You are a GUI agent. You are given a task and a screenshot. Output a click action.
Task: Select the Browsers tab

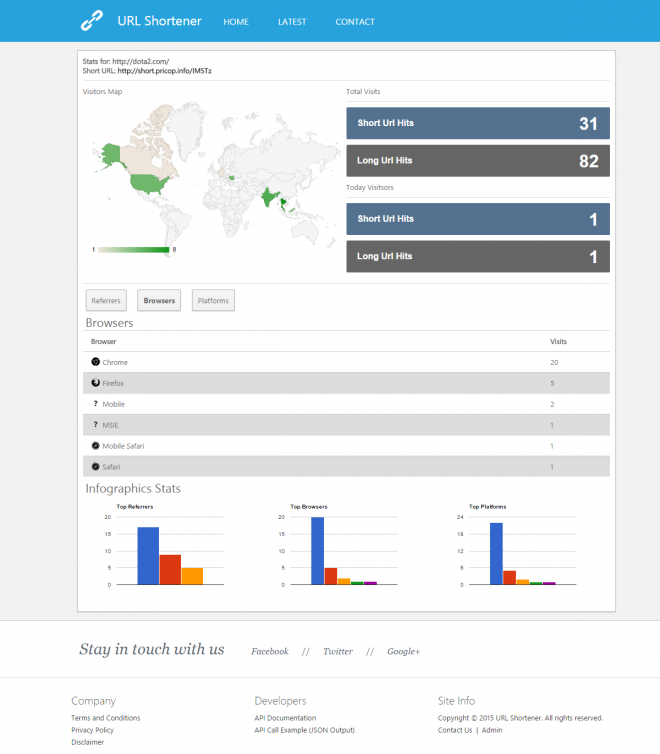click(x=159, y=300)
